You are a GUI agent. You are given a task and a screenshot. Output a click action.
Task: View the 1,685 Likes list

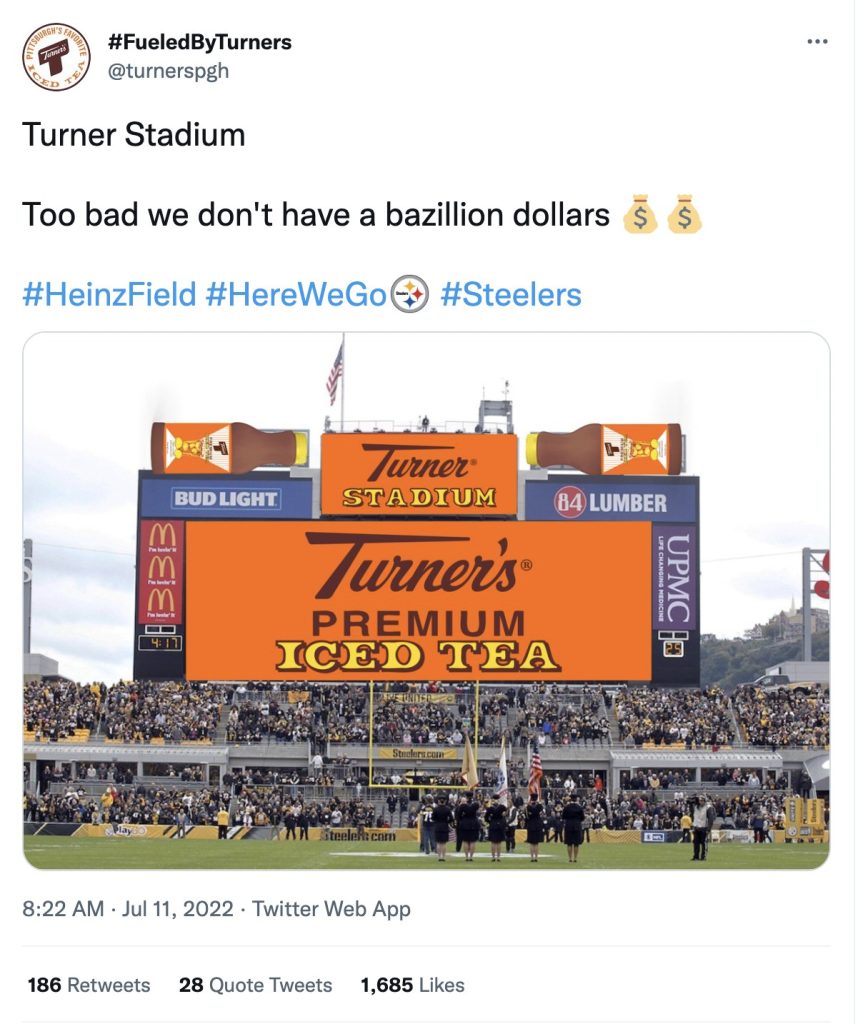pyautogui.click(x=412, y=985)
